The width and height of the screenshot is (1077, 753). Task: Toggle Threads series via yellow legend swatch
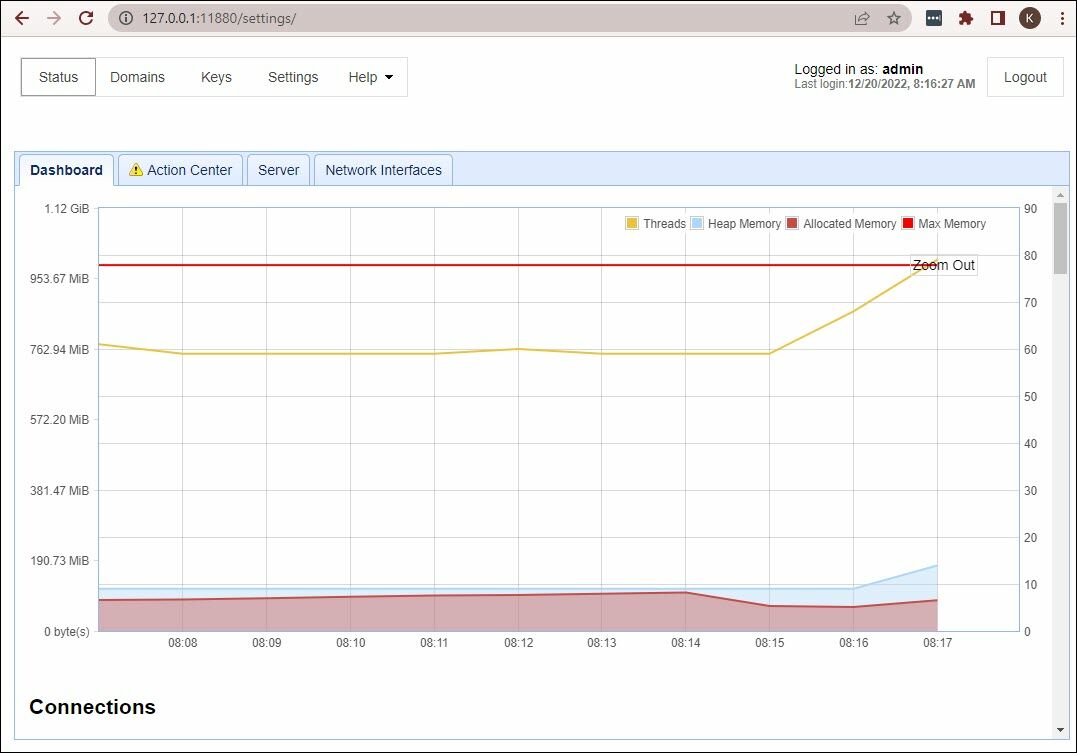[x=631, y=223]
